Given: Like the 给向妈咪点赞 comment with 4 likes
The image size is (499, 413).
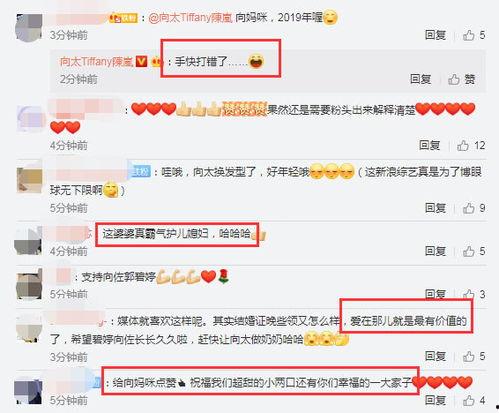Looking at the screenshot, I should coord(473,400).
